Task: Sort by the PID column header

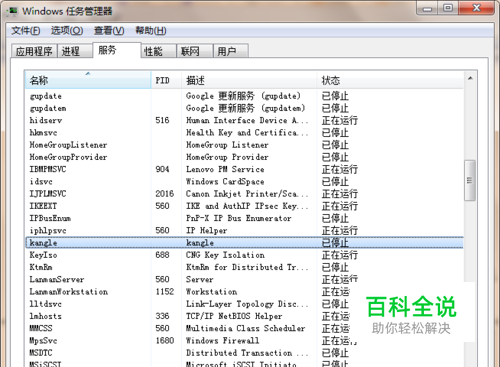Action: point(166,80)
